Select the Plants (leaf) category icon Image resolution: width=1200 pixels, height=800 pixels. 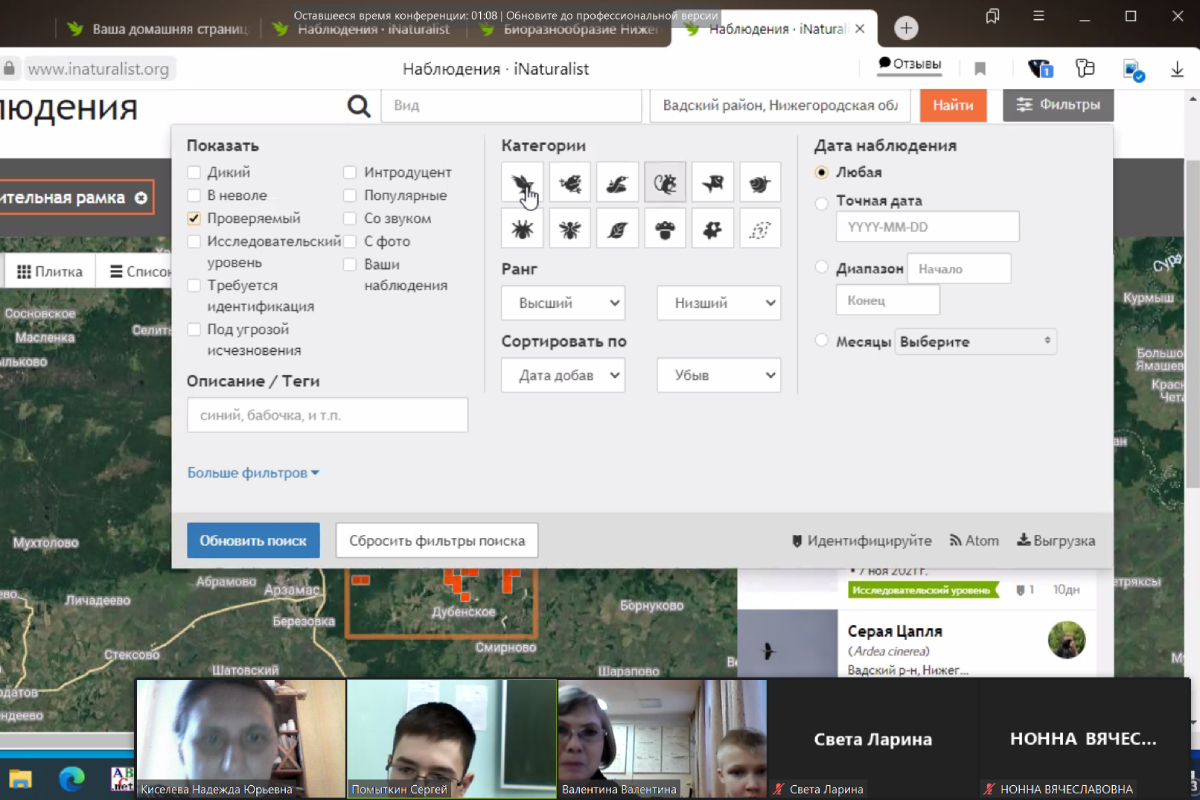(x=618, y=229)
